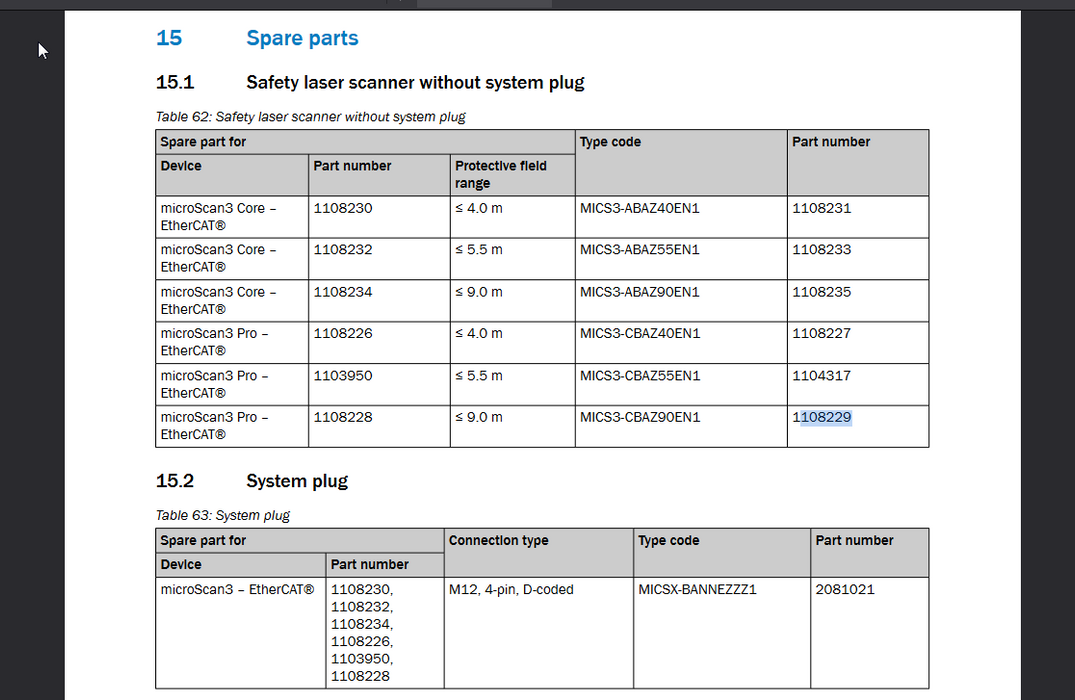Select type code MICS3-ABAZ90EN1
Image resolution: width=1075 pixels, height=700 pixels.
[x=640, y=292]
